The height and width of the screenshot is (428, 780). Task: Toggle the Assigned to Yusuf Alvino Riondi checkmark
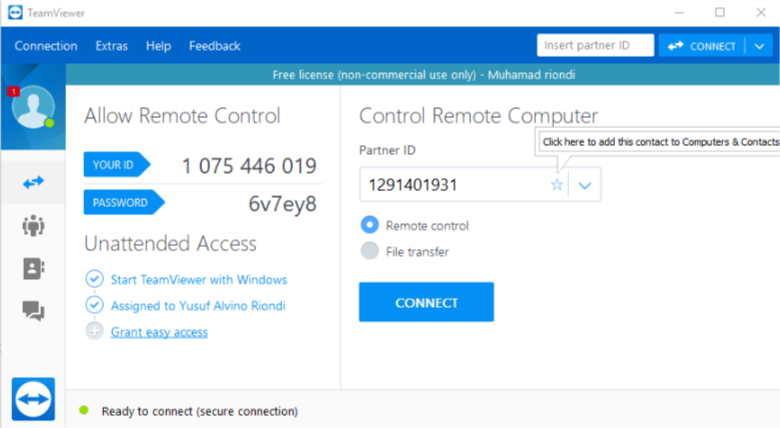[95, 305]
